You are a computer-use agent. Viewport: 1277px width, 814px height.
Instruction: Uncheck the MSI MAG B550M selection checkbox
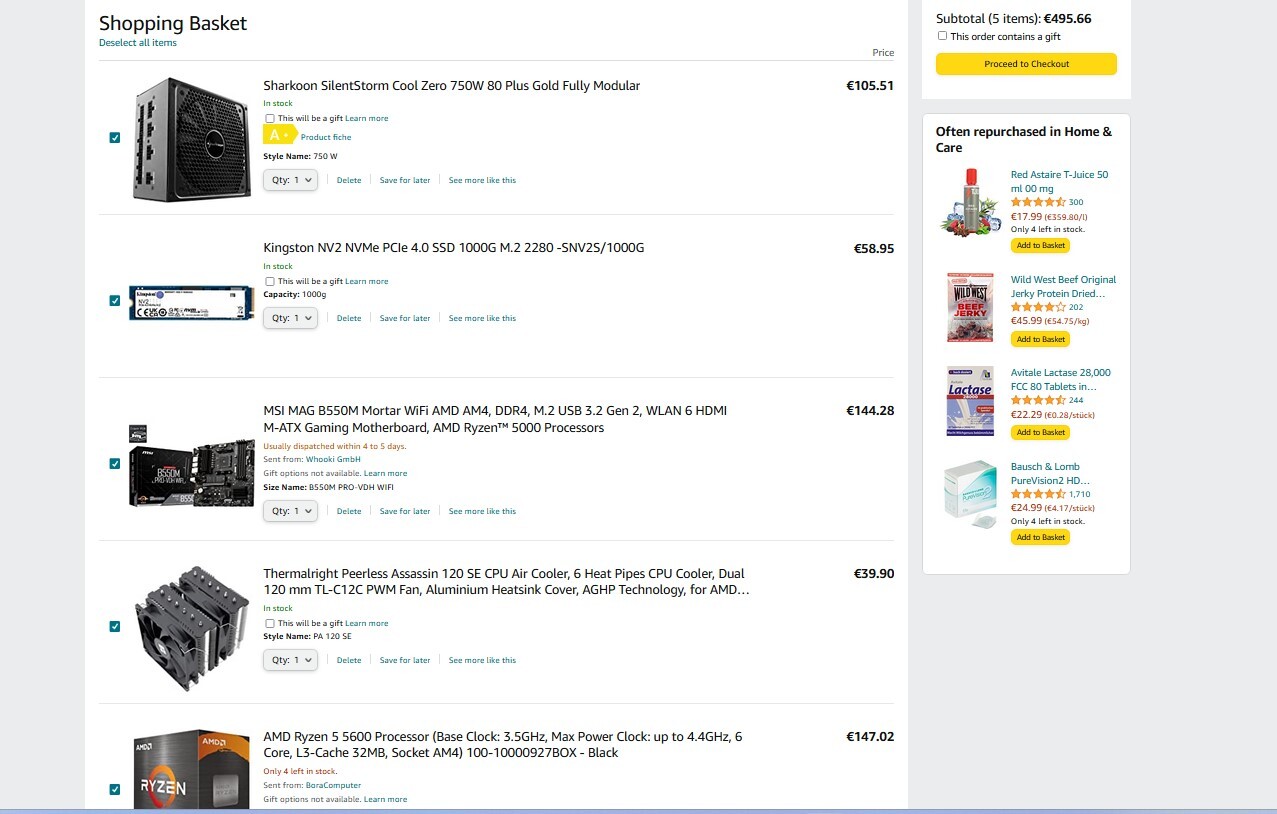(x=115, y=464)
